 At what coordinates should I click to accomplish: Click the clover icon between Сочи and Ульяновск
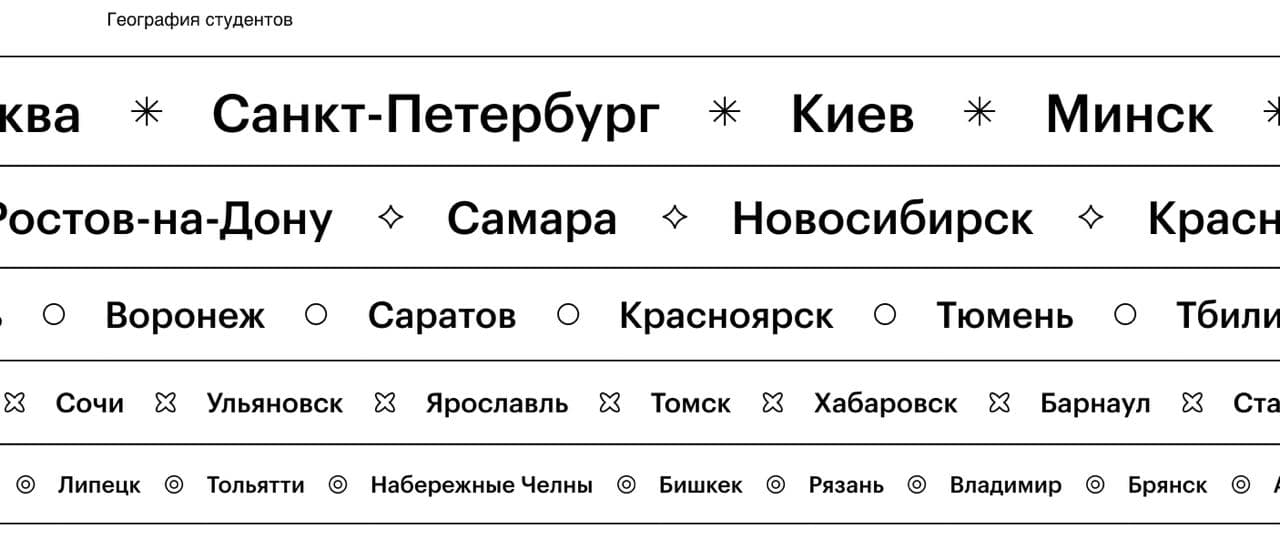tap(165, 403)
